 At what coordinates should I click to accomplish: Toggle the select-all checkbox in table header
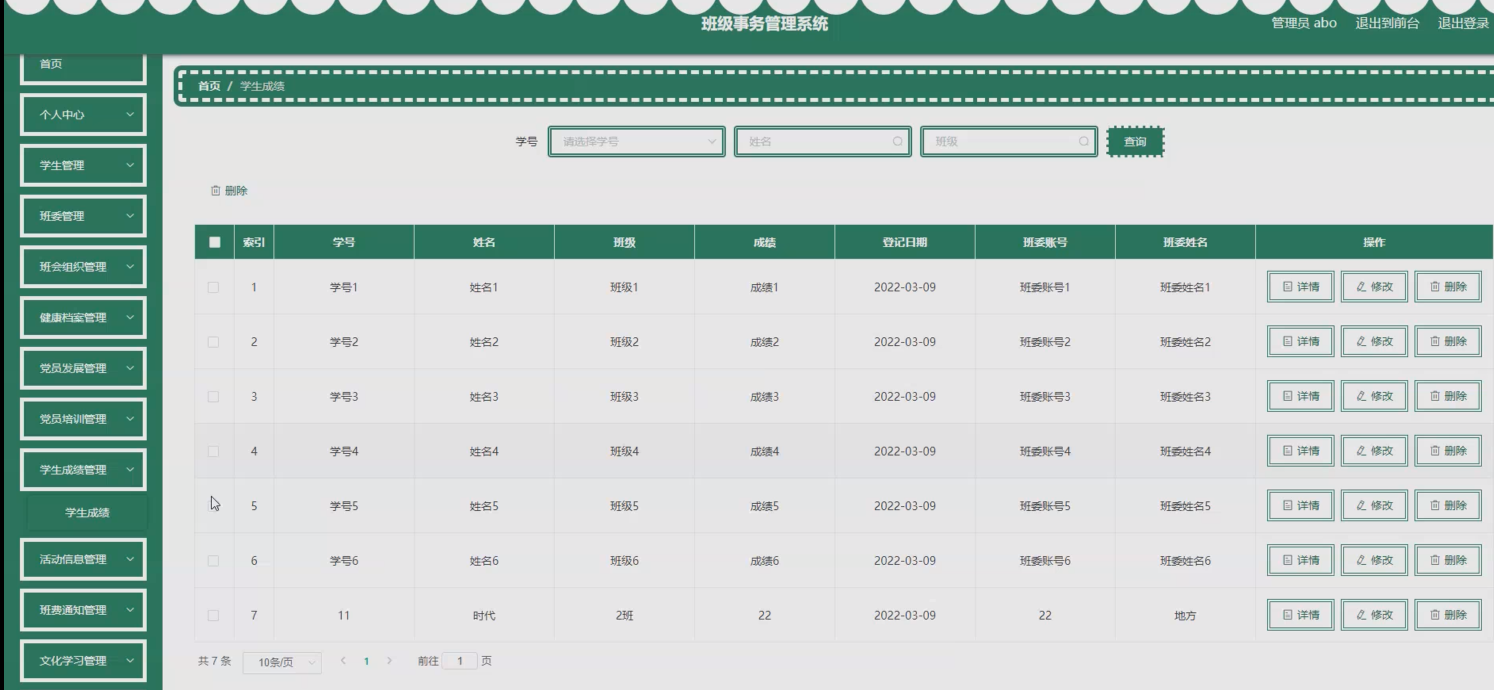pyautogui.click(x=214, y=242)
